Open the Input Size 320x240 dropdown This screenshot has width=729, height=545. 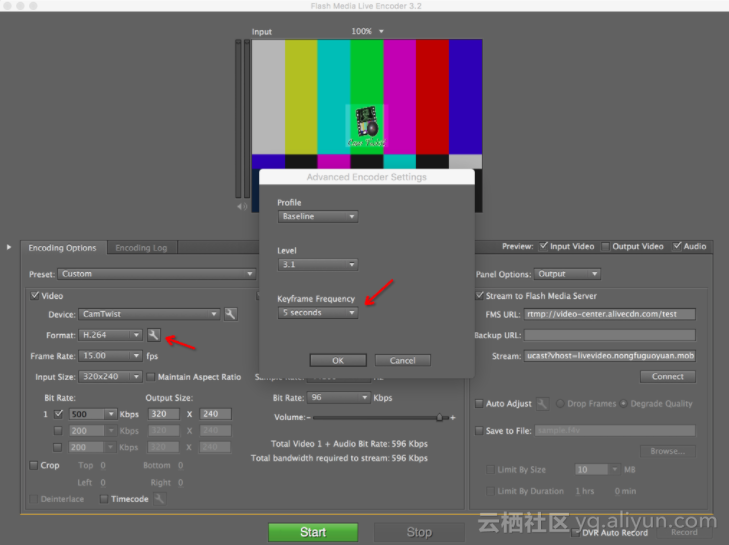pyautogui.click(x=110, y=376)
